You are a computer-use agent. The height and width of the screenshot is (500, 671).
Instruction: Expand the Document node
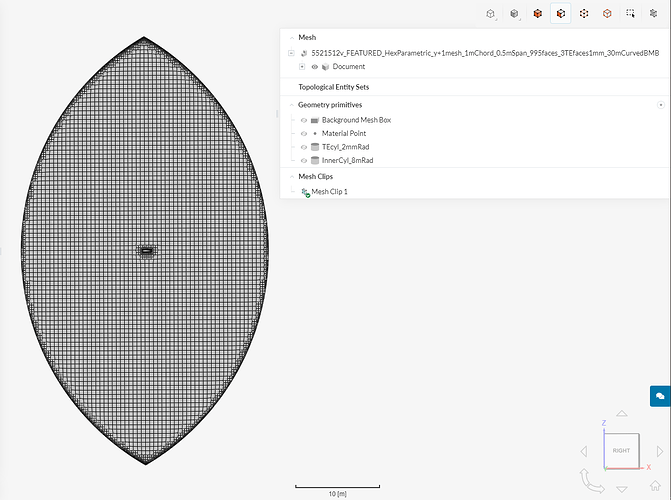(x=302, y=67)
